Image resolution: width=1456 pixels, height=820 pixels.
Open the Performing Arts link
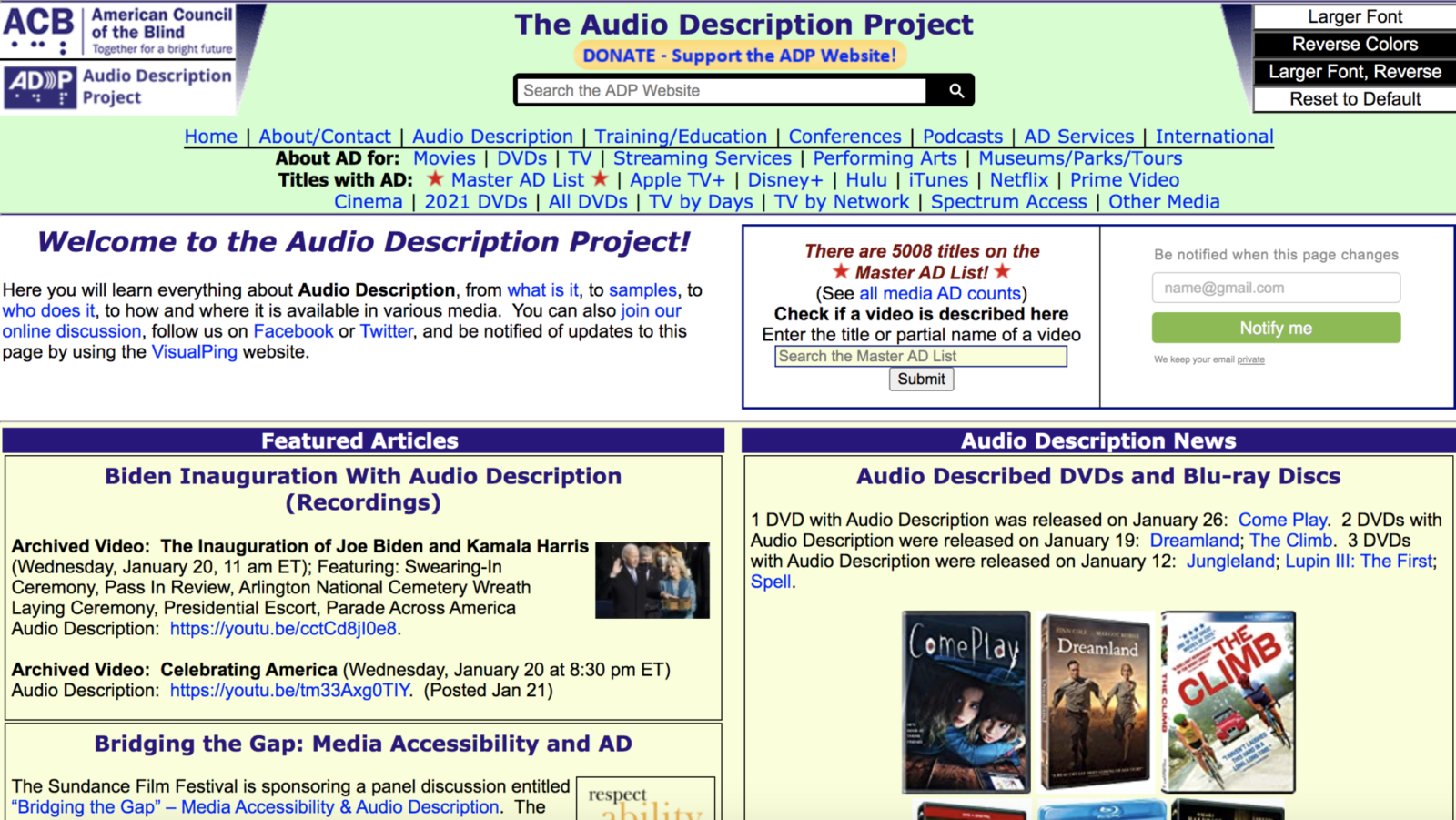point(885,158)
